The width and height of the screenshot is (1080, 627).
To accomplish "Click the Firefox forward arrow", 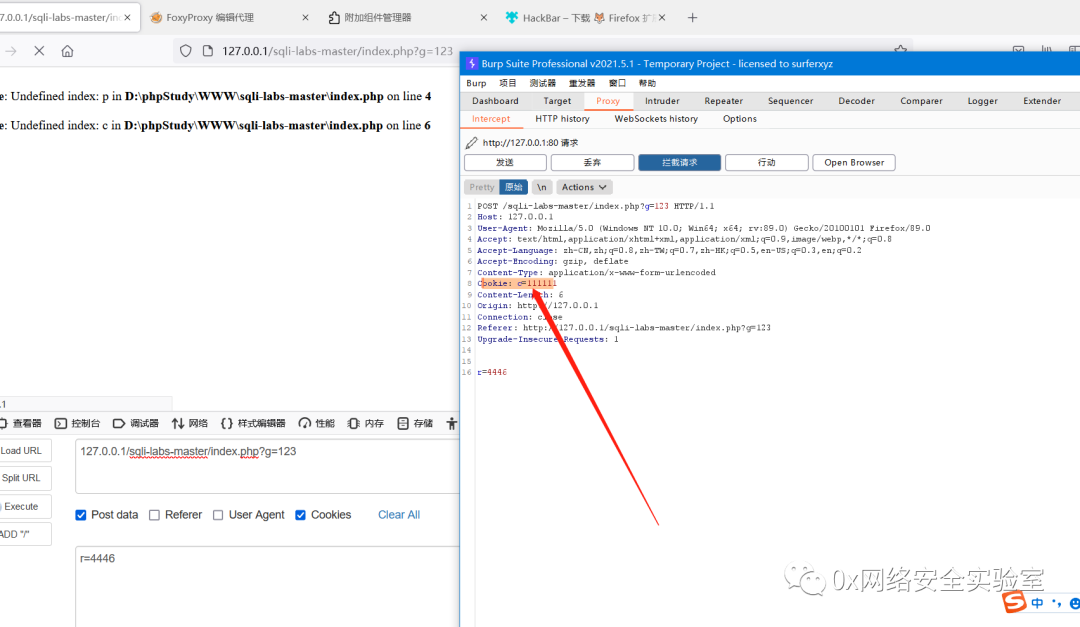I will 11,51.
